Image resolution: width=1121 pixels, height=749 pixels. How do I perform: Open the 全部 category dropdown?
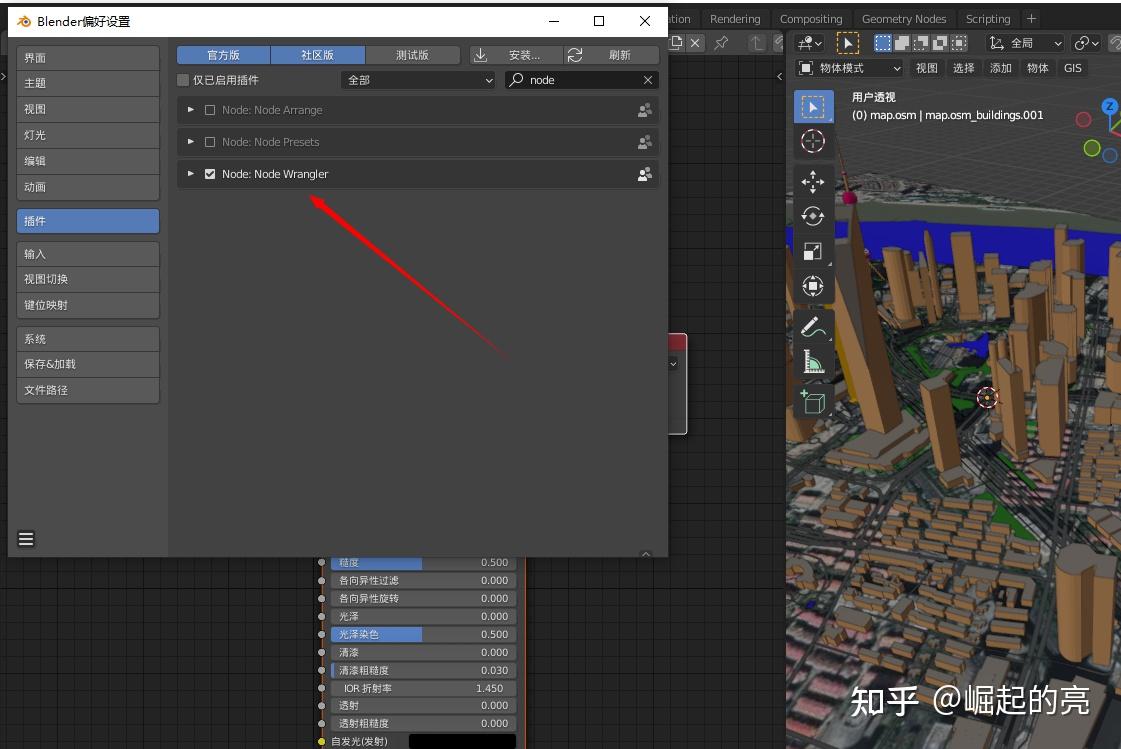[418, 79]
